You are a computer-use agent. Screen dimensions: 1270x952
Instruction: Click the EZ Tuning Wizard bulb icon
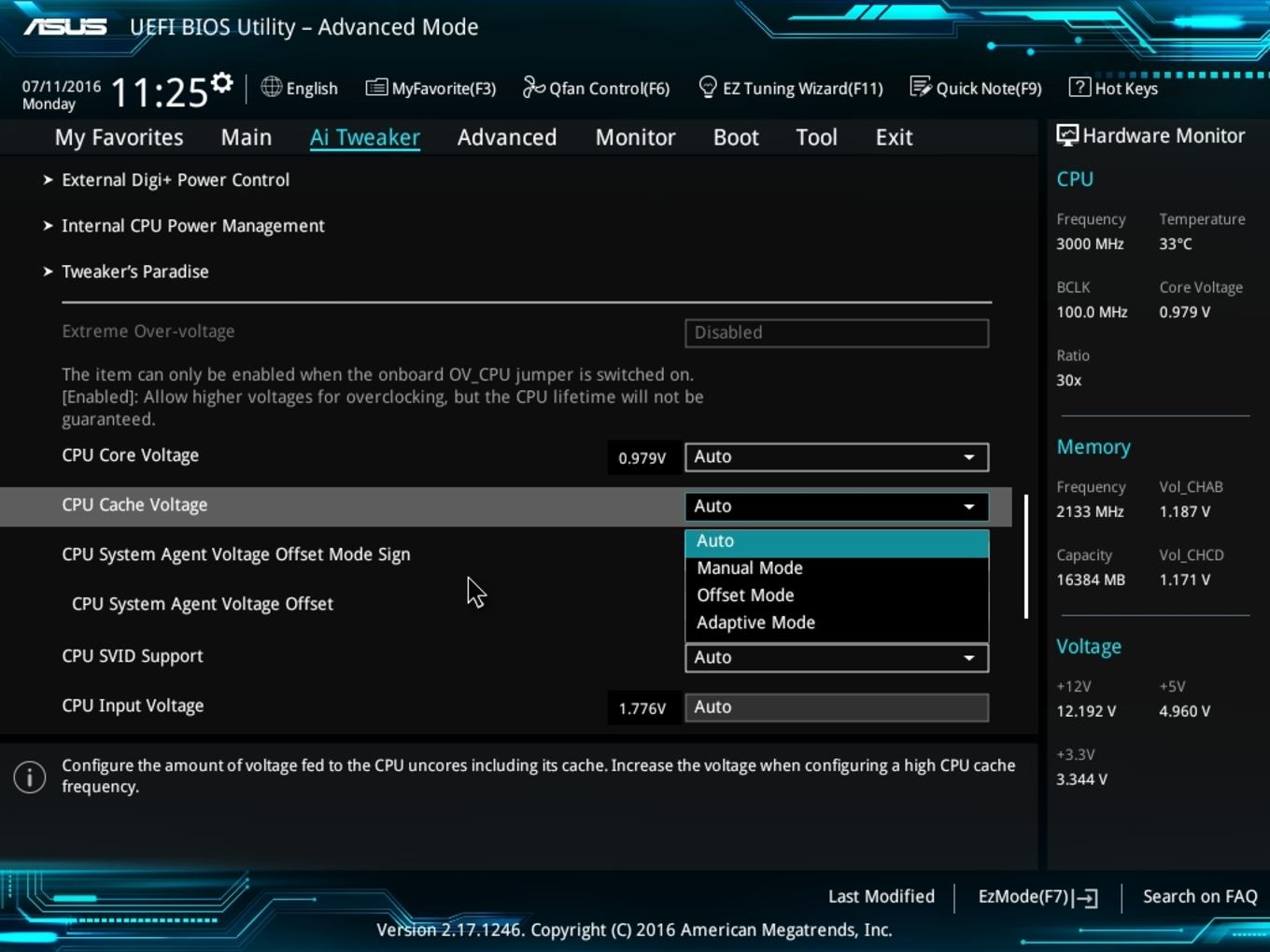tap(708, 87)
